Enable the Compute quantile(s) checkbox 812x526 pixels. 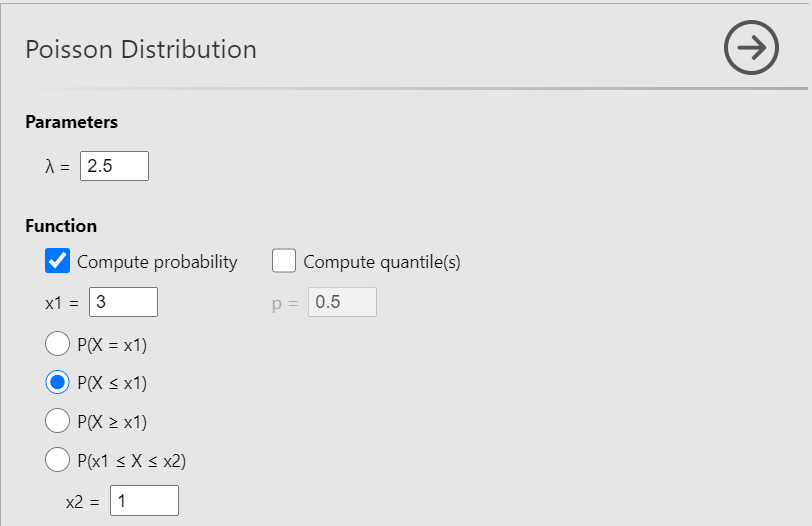coord(284,262)
